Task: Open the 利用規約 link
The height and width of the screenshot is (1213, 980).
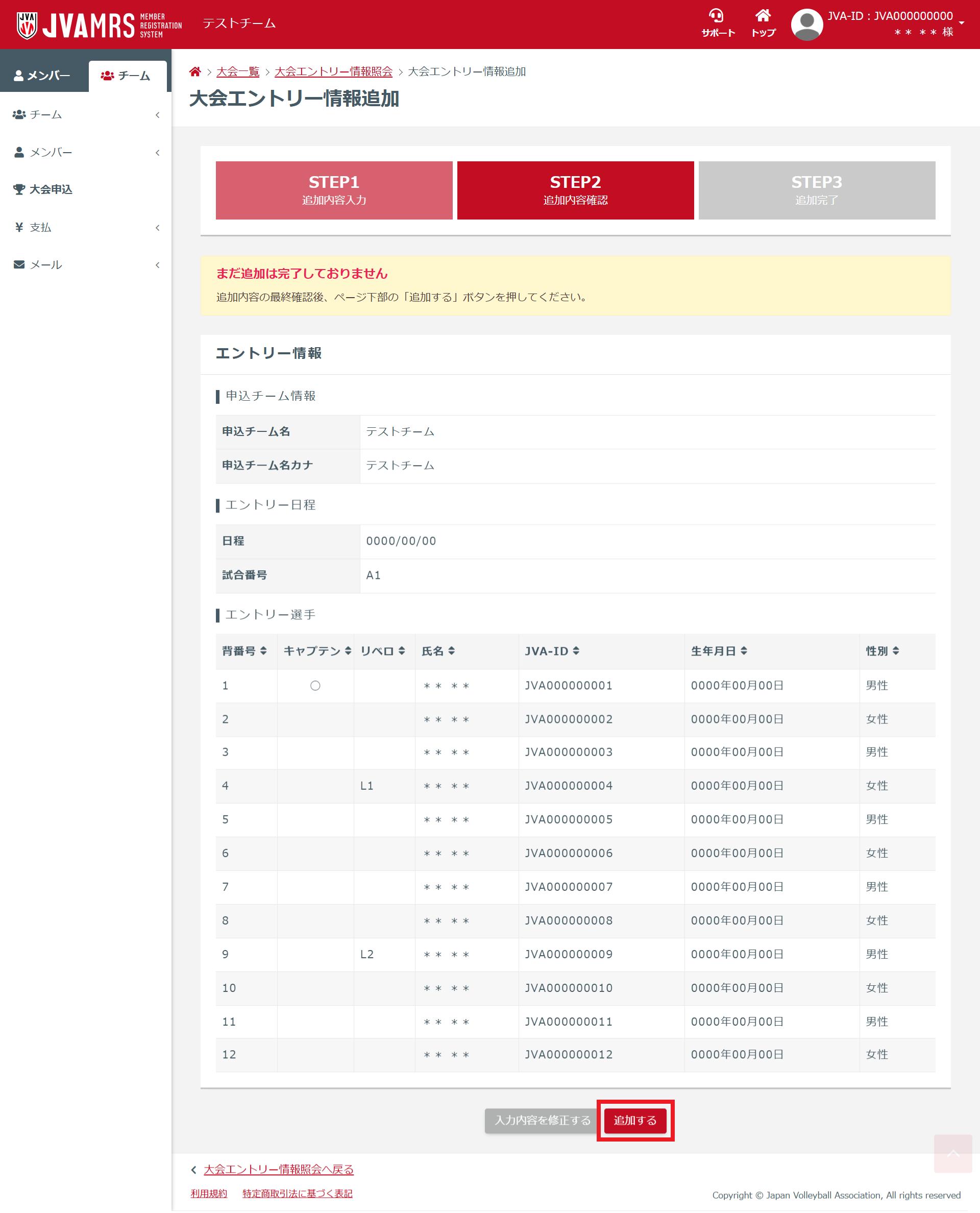Action: 208,1193
